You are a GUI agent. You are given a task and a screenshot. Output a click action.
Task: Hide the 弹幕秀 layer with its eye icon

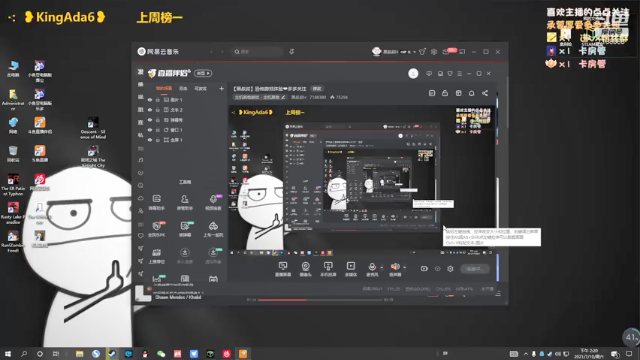point(150,120)
